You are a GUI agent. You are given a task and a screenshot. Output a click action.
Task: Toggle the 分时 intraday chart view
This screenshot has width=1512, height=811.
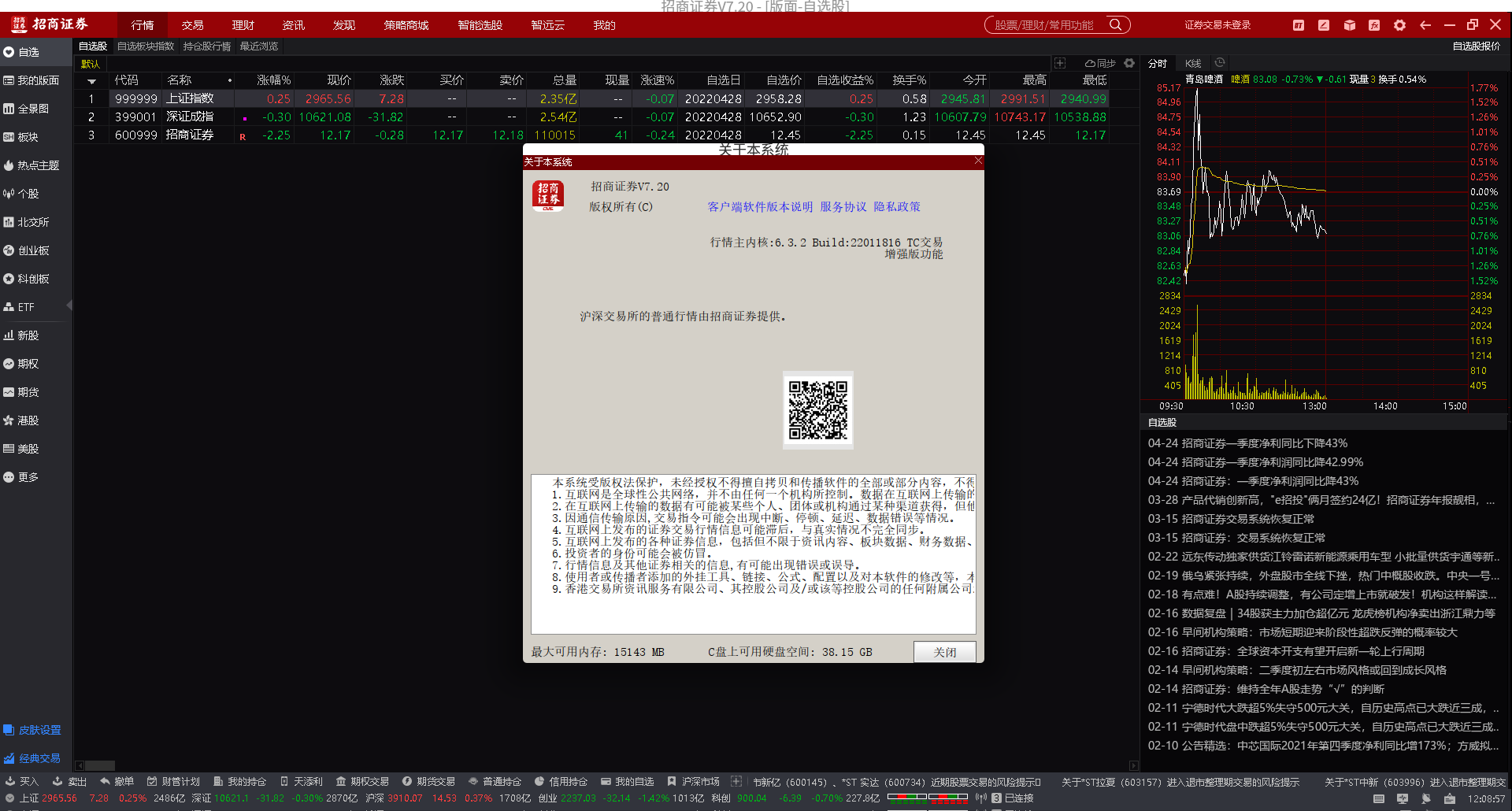pyautogui.click(x=1158, y=63)
